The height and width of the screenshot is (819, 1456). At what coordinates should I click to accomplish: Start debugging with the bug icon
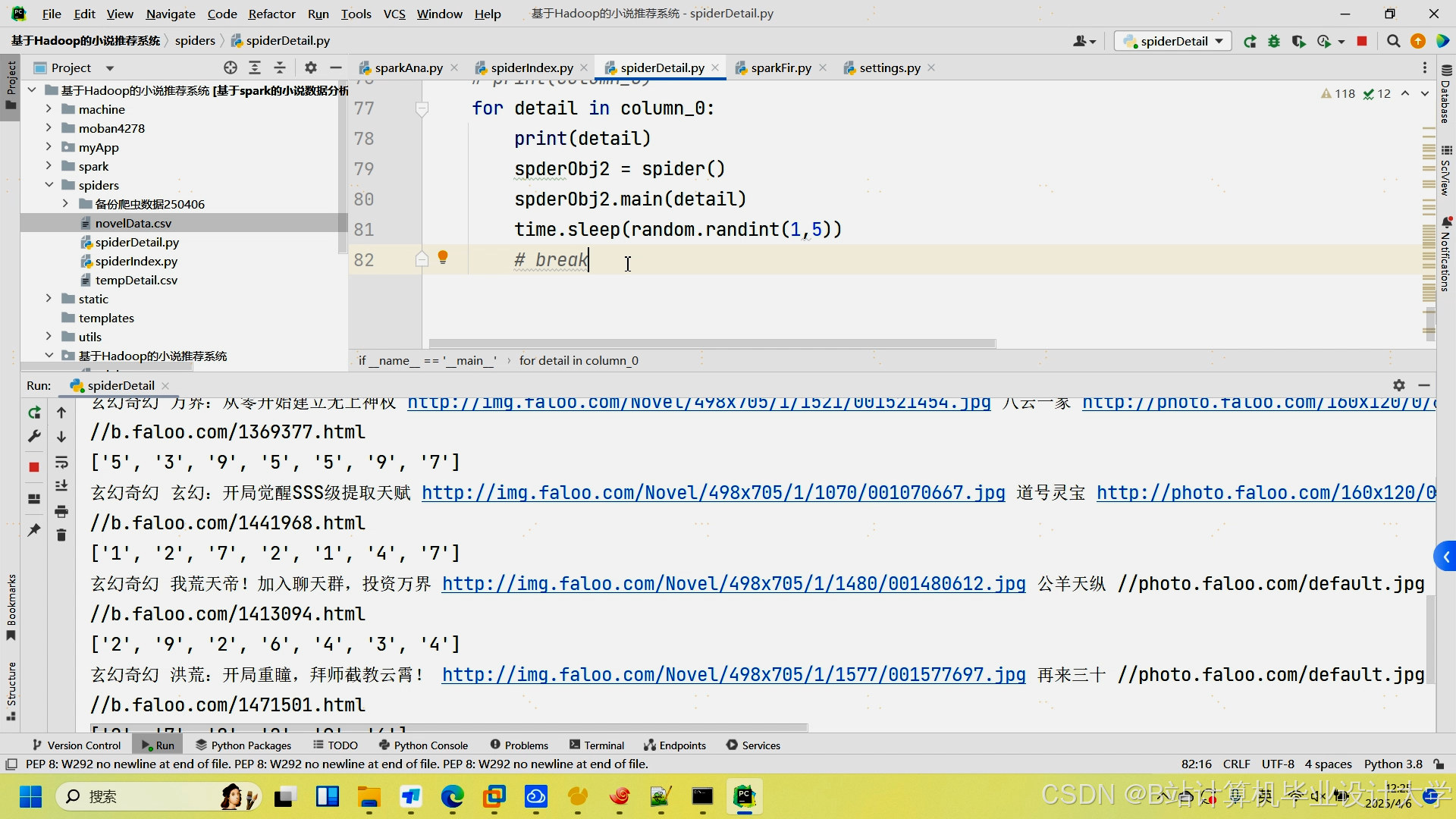tap(1275, 42)
